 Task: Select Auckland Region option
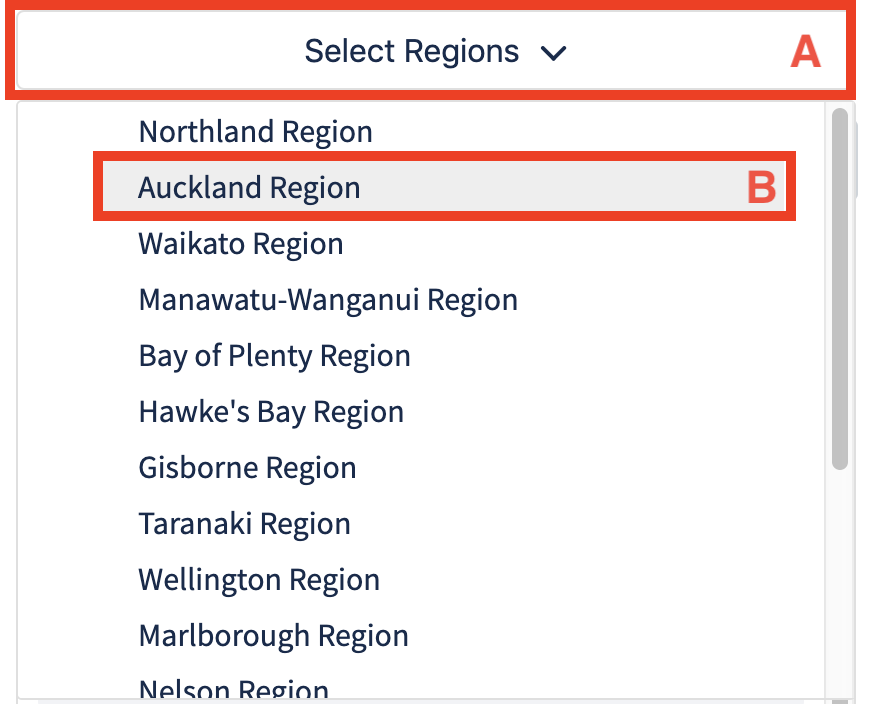(x=249, y=188)
